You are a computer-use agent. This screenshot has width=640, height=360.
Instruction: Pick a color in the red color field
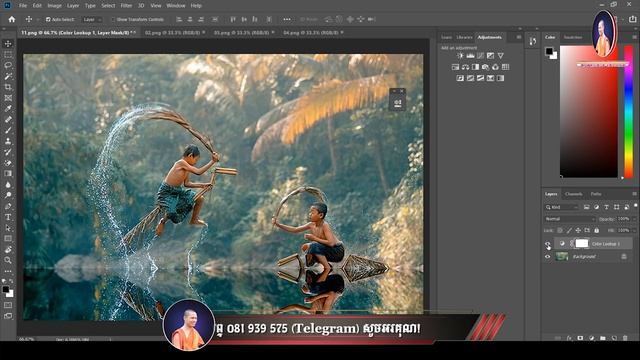[x=589, y=111]
